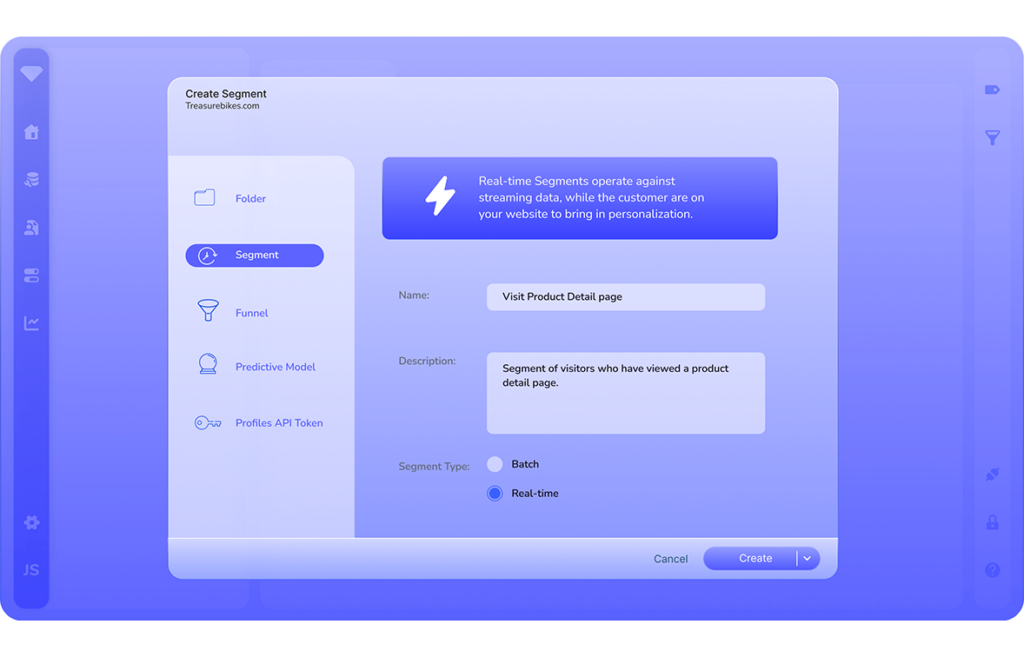Click the funnel filter icon in right sidebar

coord(992,138)
